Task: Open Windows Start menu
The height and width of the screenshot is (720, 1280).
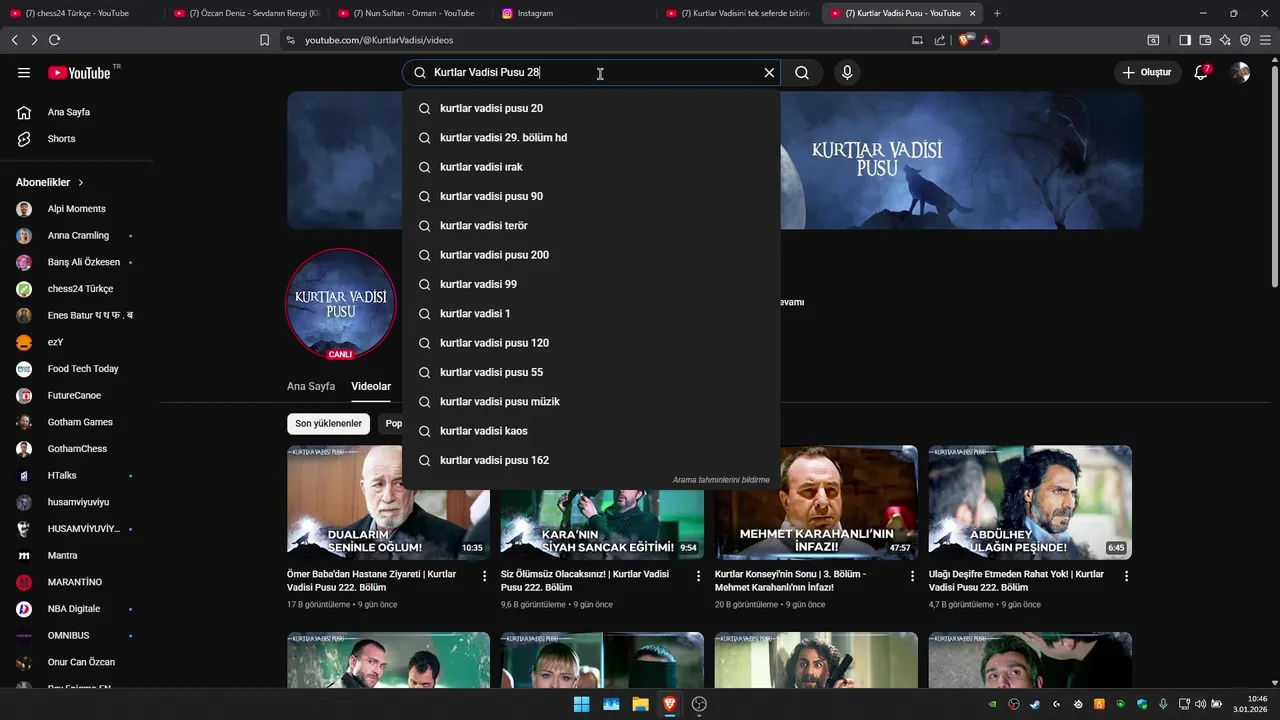Action: pyautogui.click(x=581, y=704)
